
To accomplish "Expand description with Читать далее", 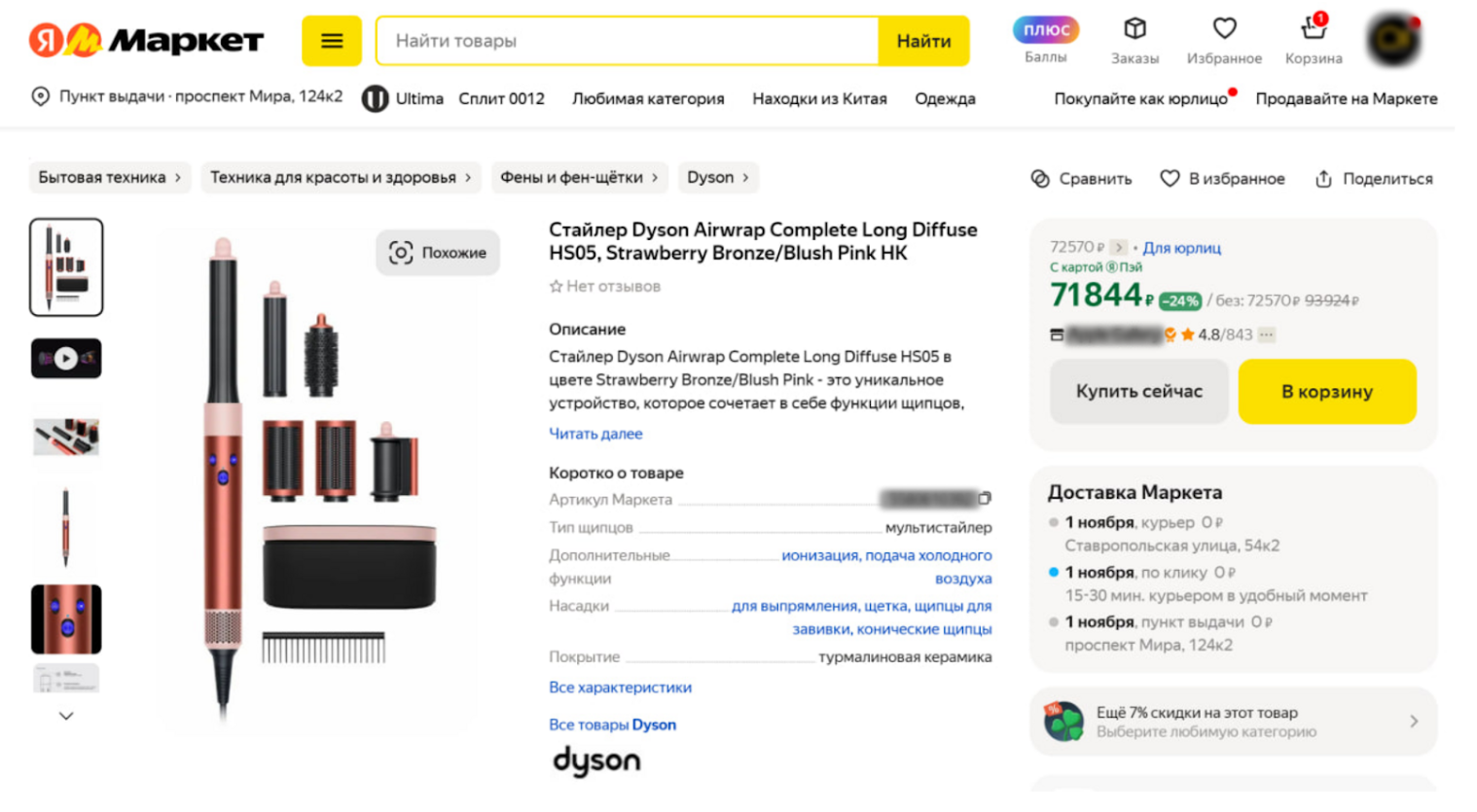I will (x=595, y=434).
